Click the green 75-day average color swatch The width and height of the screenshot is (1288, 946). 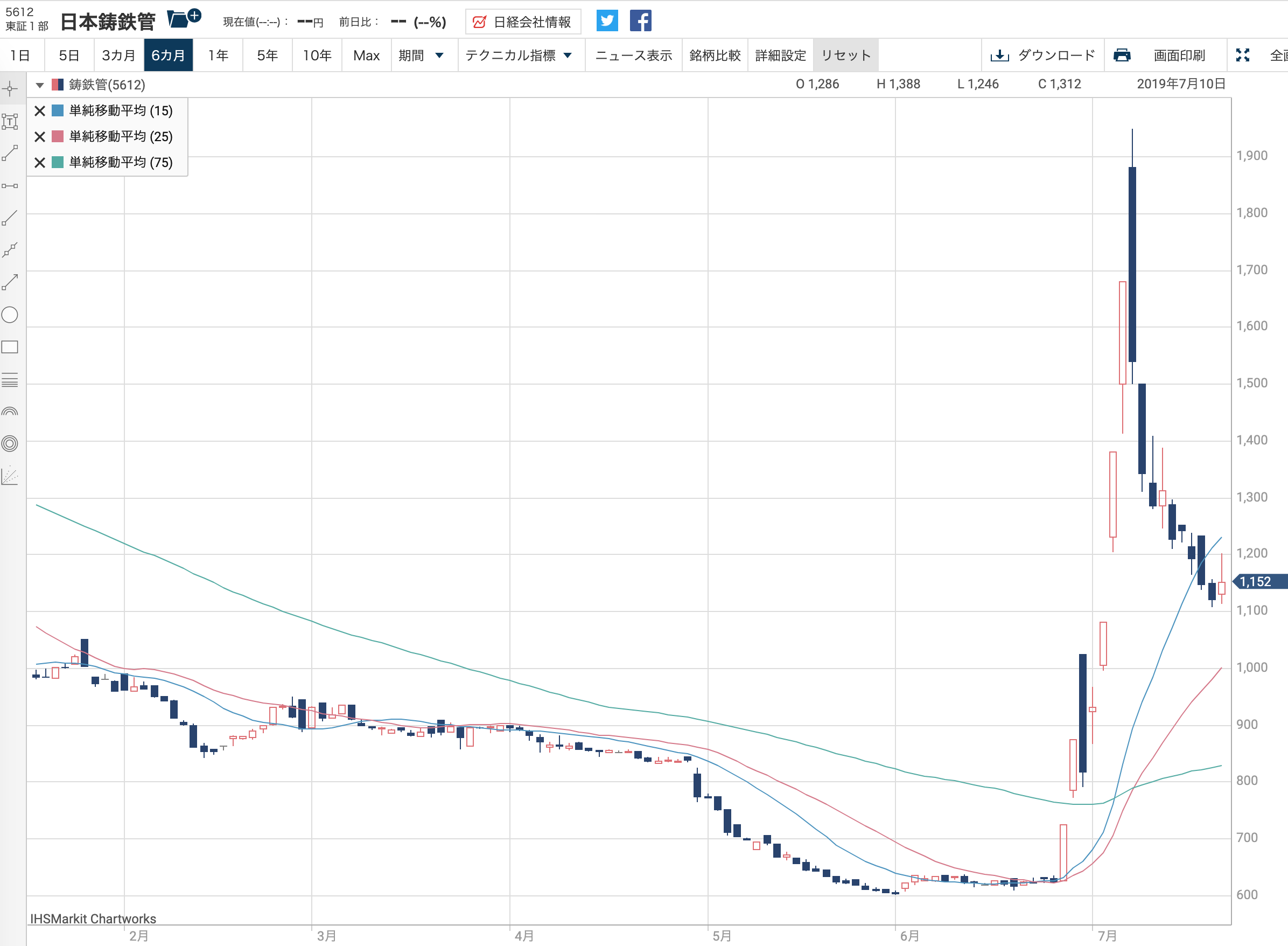click(x=57, y=163)
